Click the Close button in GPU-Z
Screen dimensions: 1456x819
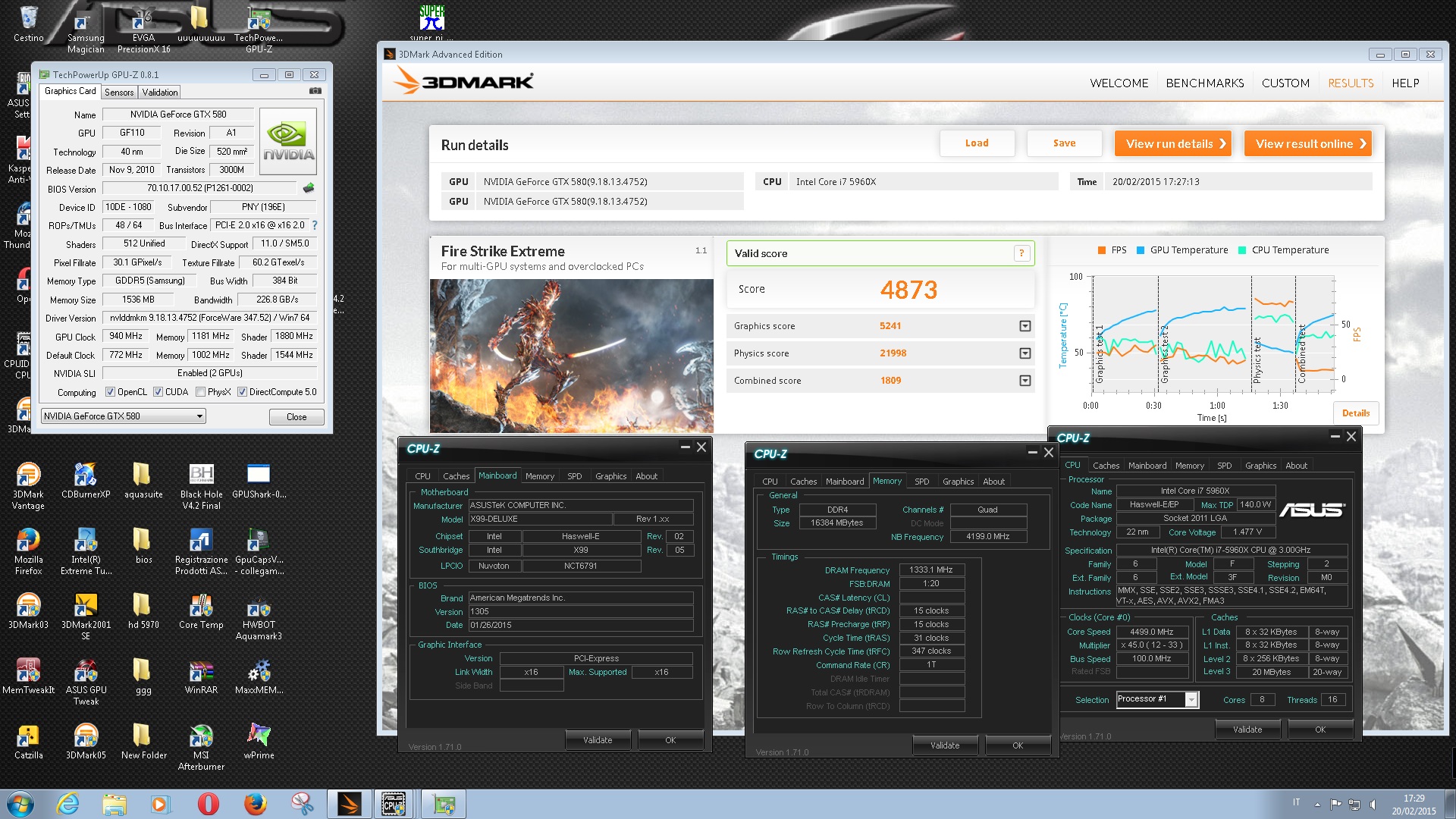pyautogui.click(x=297, y=417)
